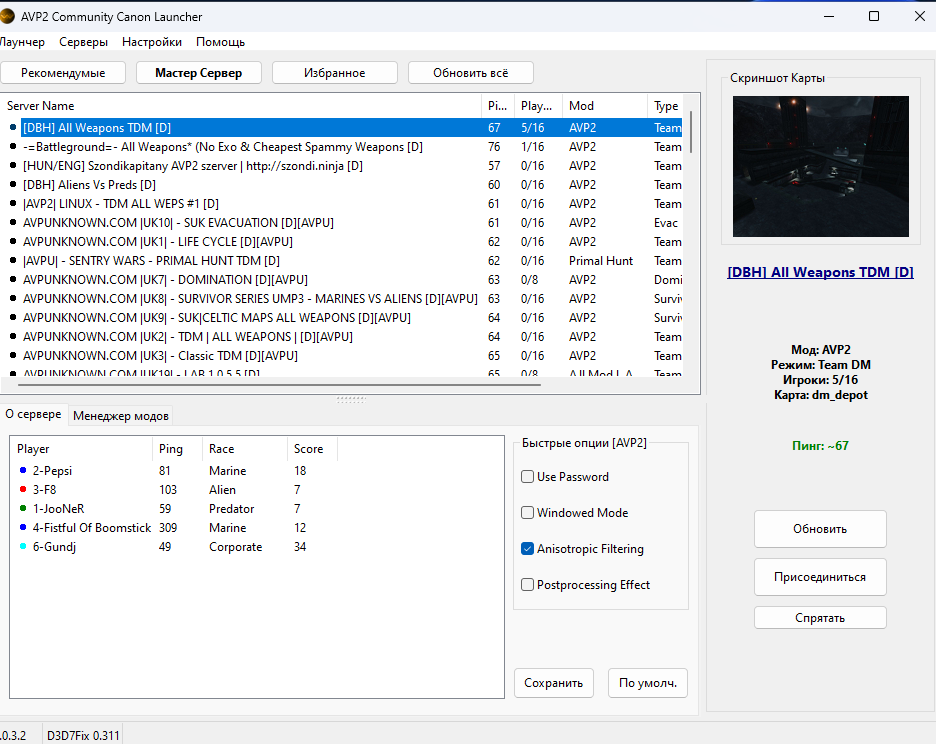The height and width of the screenshot is (744, 936).
Task: Sort the player list by Player column
Action: [x=81, y=449]
